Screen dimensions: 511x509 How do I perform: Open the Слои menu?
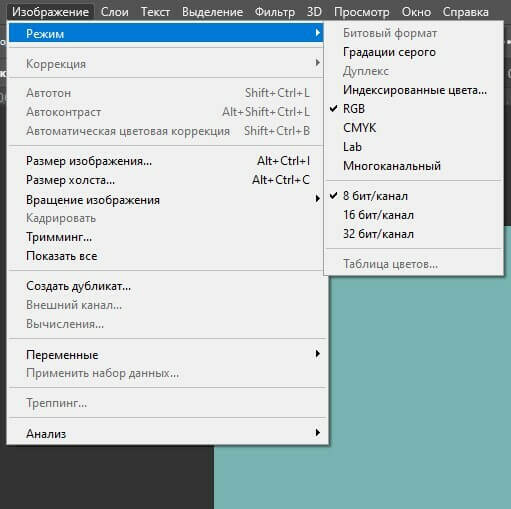point(114,12)
